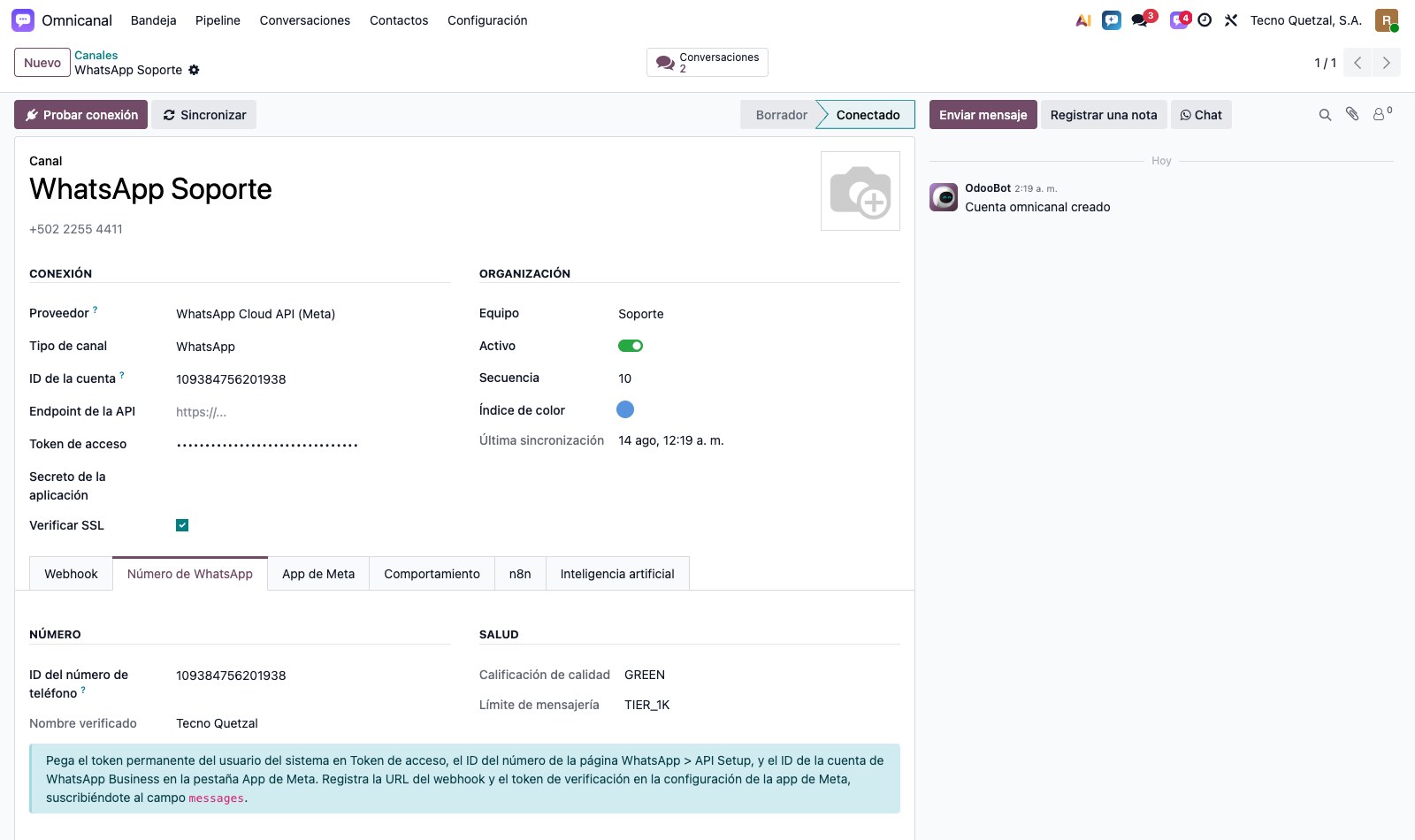1415x840 pixels.
Task: Edit the ID de la cuenta field
Action: [x=313, y=379]
